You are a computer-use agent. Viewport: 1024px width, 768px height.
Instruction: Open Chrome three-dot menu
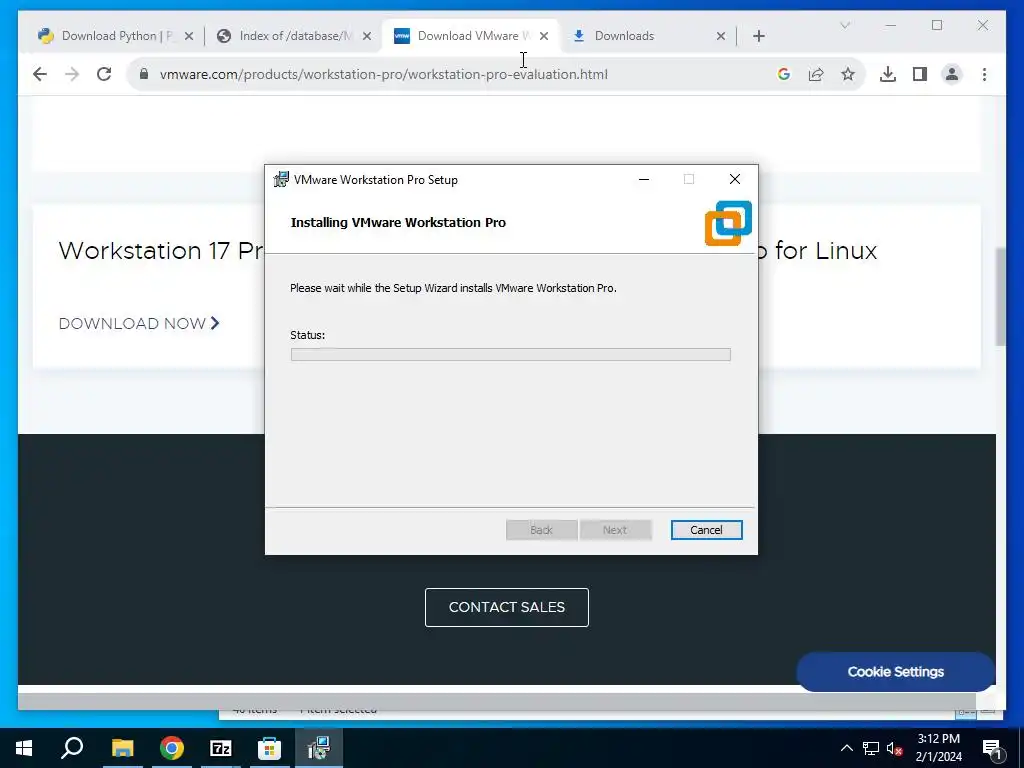984,74
